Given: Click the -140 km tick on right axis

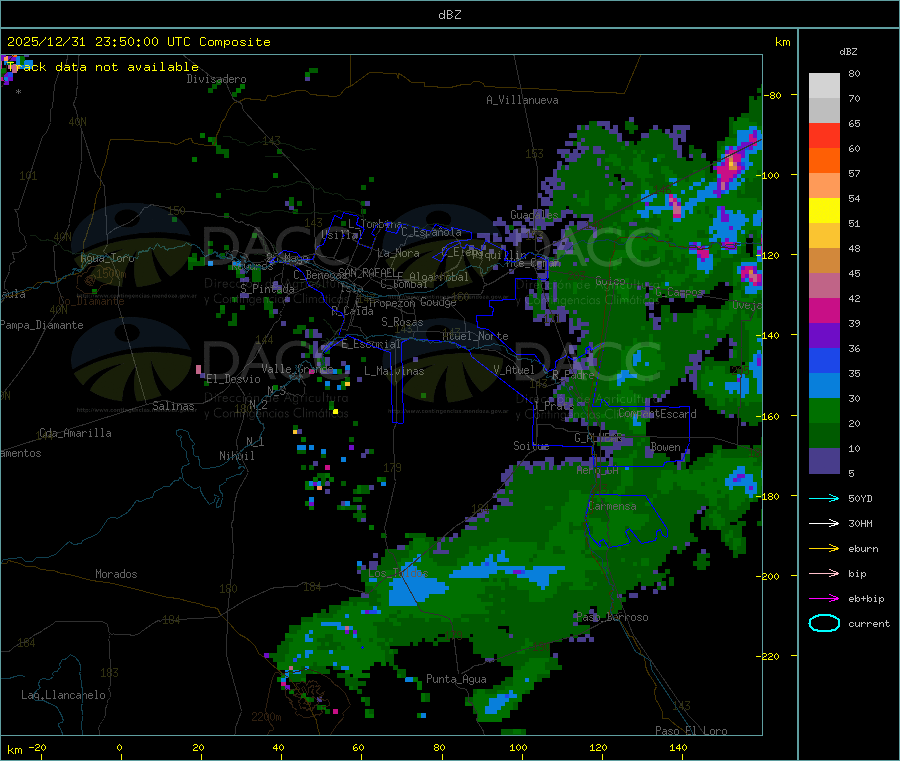Looking at the screenshot, I should pos(770,335).
